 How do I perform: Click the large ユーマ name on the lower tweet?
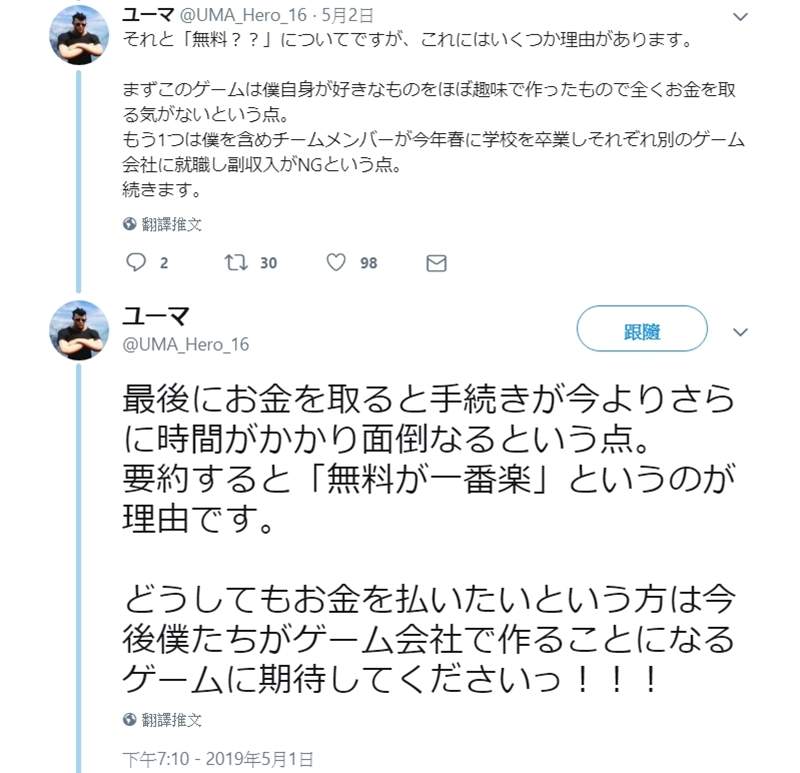pyautogui.click(x=157, y=317)
